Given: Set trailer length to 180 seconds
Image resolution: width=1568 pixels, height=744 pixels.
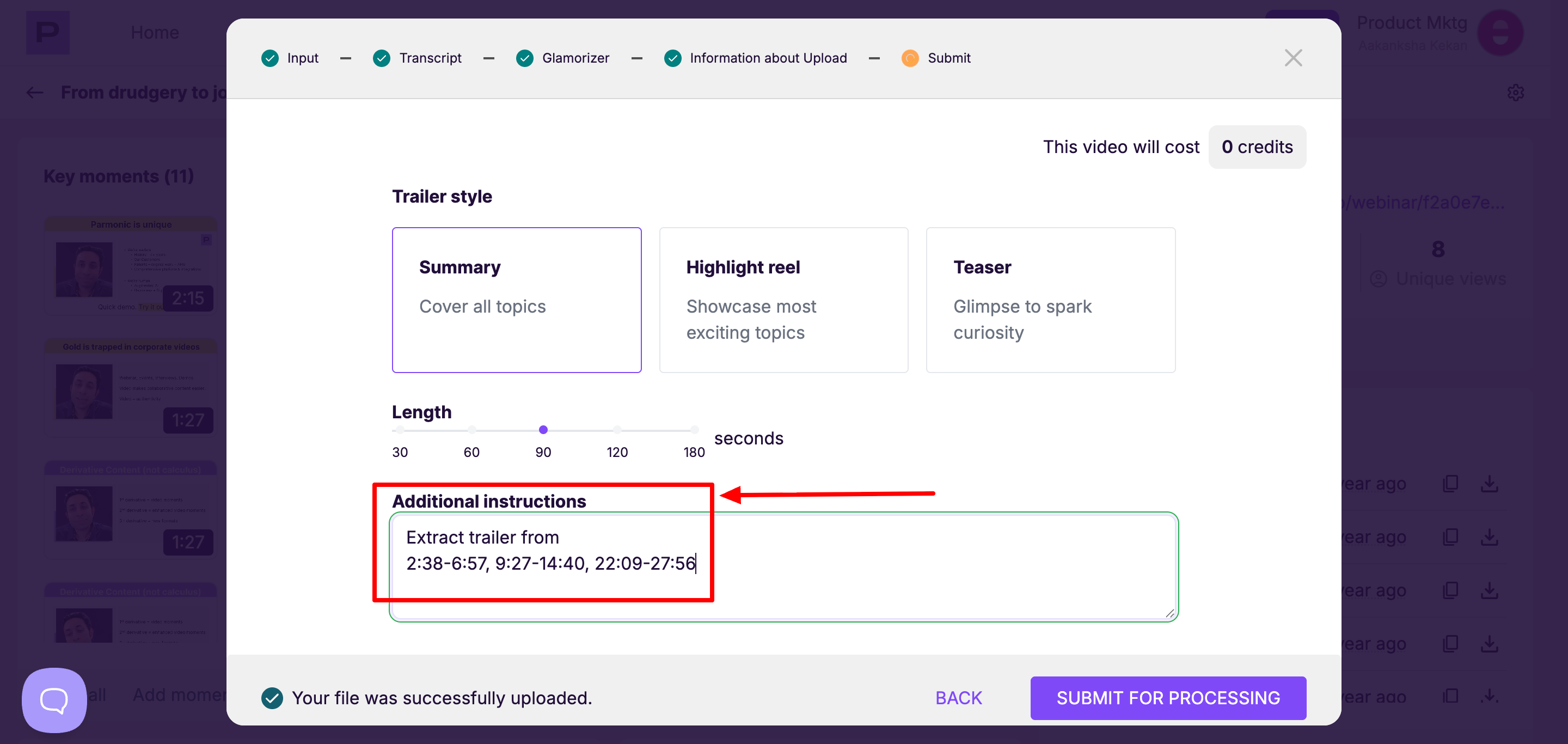Looking at the screenshot, I should click(x=694, y=430).
